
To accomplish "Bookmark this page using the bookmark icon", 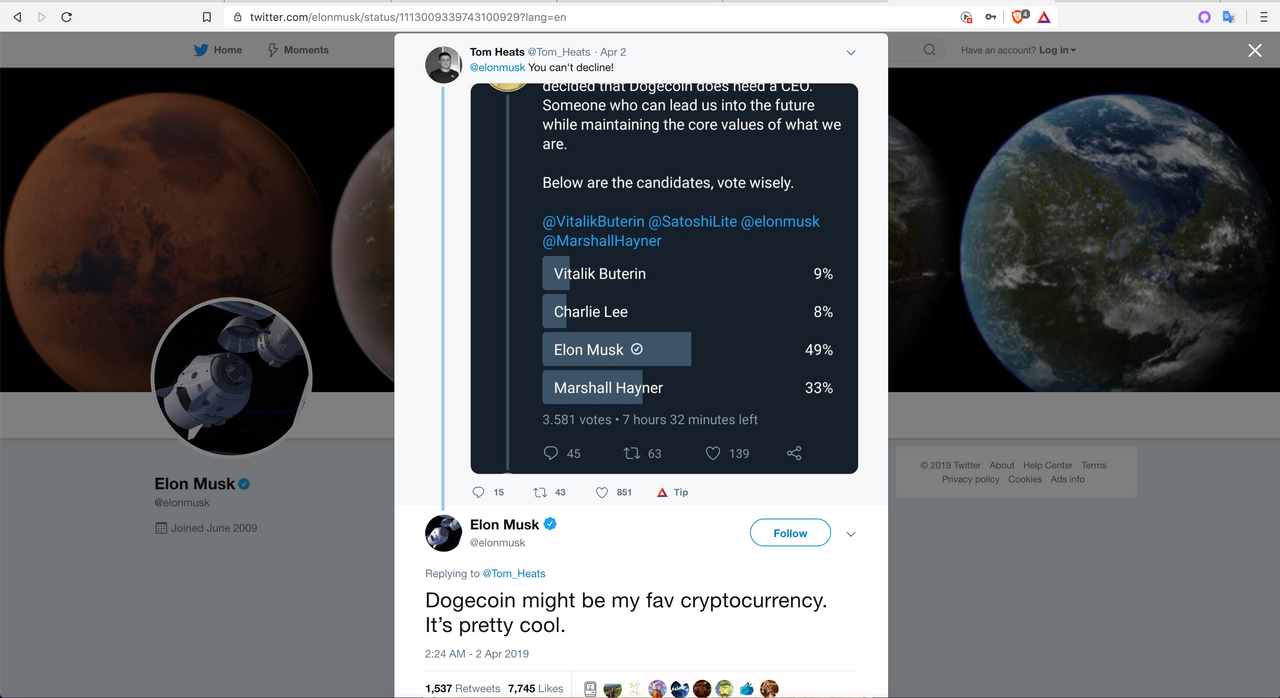I will pos(207,17).
